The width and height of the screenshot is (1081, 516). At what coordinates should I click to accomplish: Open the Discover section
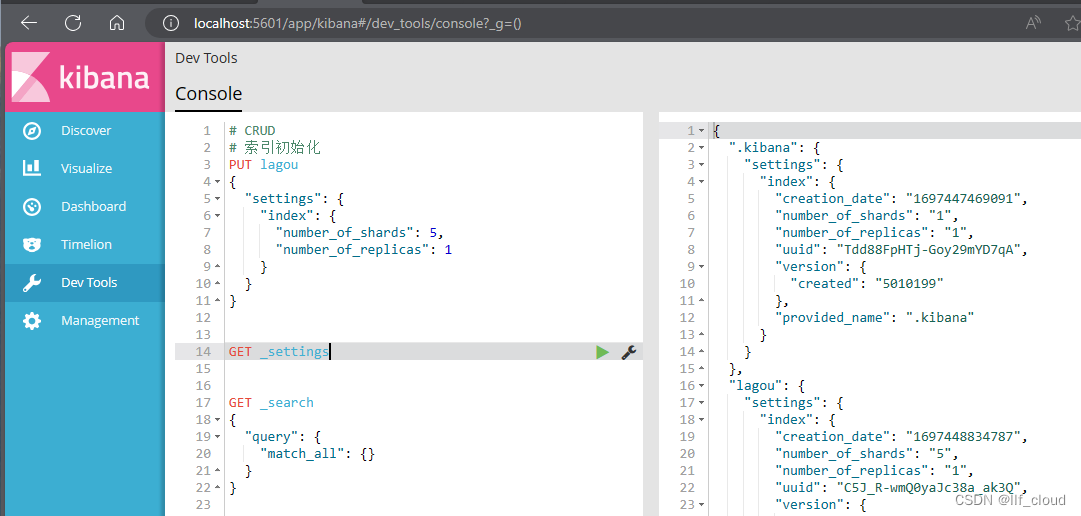pyautogui.click(x=85, y=131)
